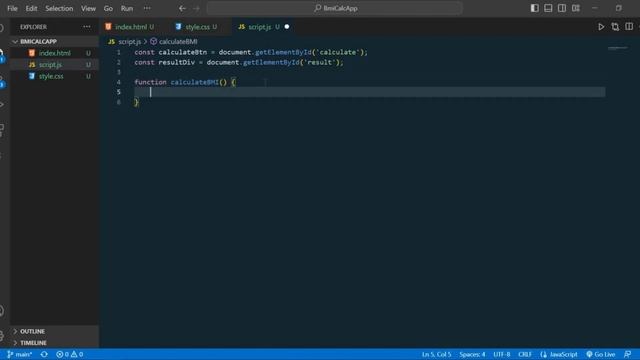Screen dimensions: 640x360
Task: Go back with the navigation arrow
Action: tap(182, 8)
